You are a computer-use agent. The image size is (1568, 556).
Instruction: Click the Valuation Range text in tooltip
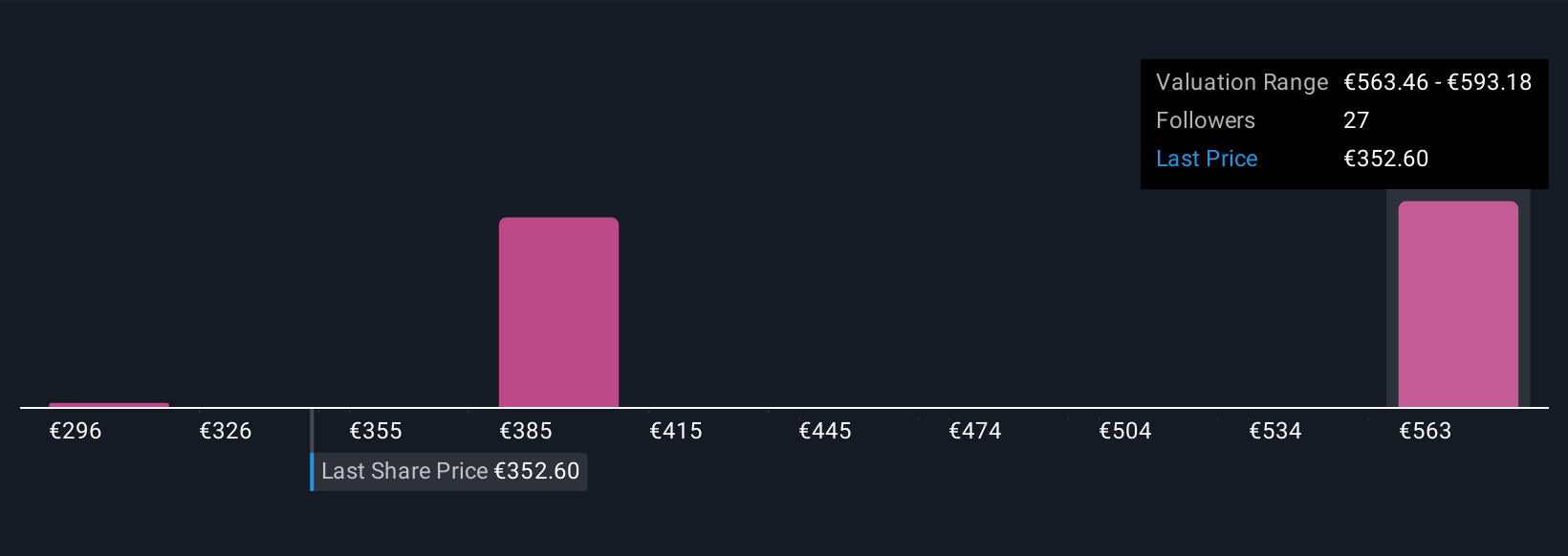point(1242,82)
